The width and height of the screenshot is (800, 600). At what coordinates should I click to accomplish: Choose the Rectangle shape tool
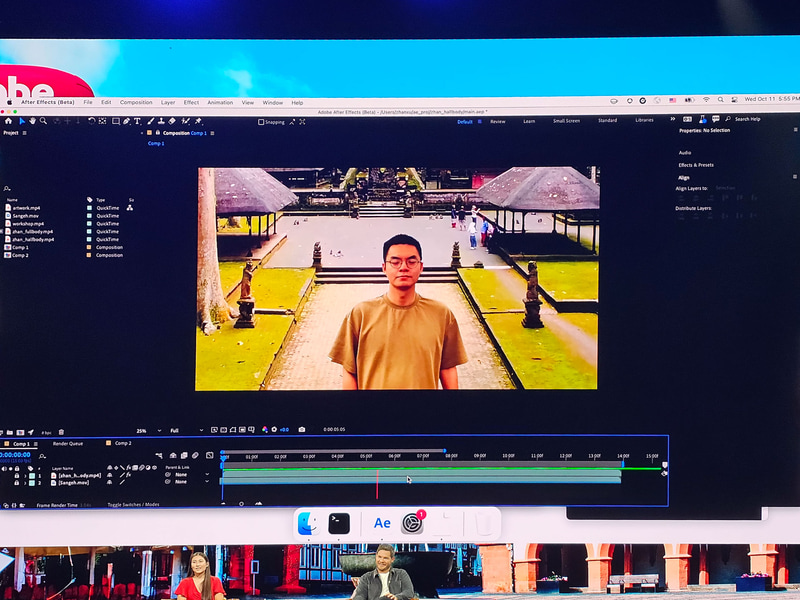[x=115, y=122]
